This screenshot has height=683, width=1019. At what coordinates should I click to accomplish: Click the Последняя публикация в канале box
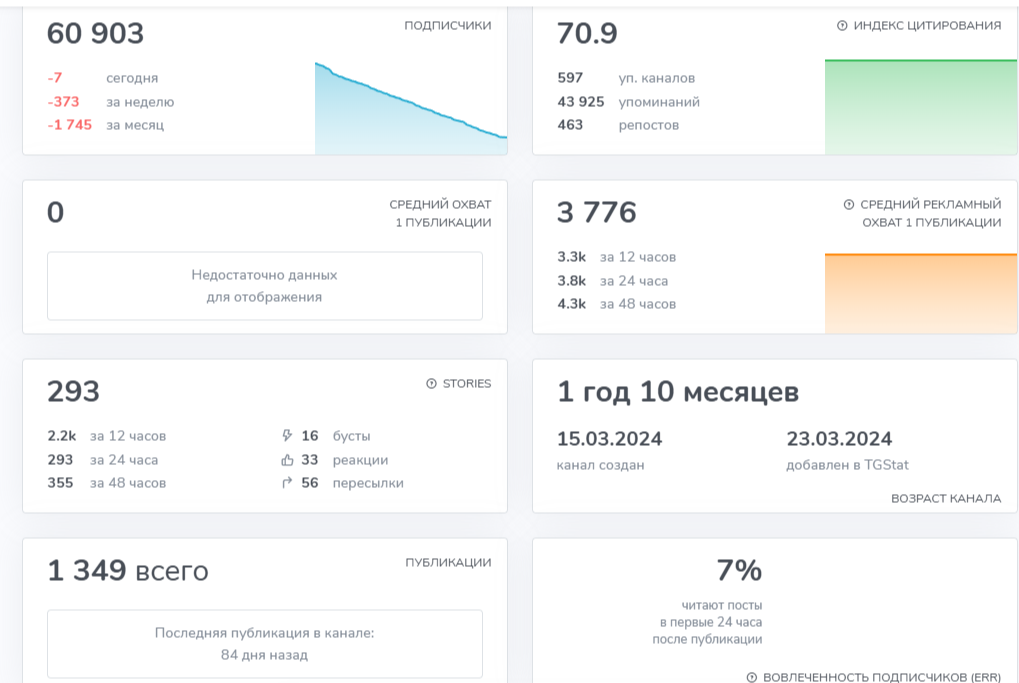tap(265, 644)
